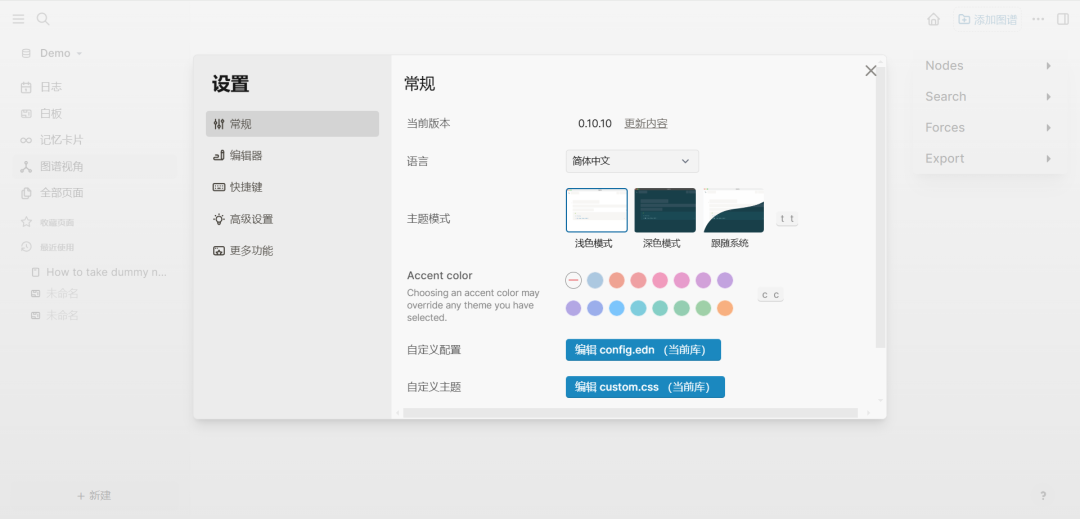This screenshot has width=1080, height=519.
Task: Reset accent color with red-dash swatch
Action: [574, 280]
